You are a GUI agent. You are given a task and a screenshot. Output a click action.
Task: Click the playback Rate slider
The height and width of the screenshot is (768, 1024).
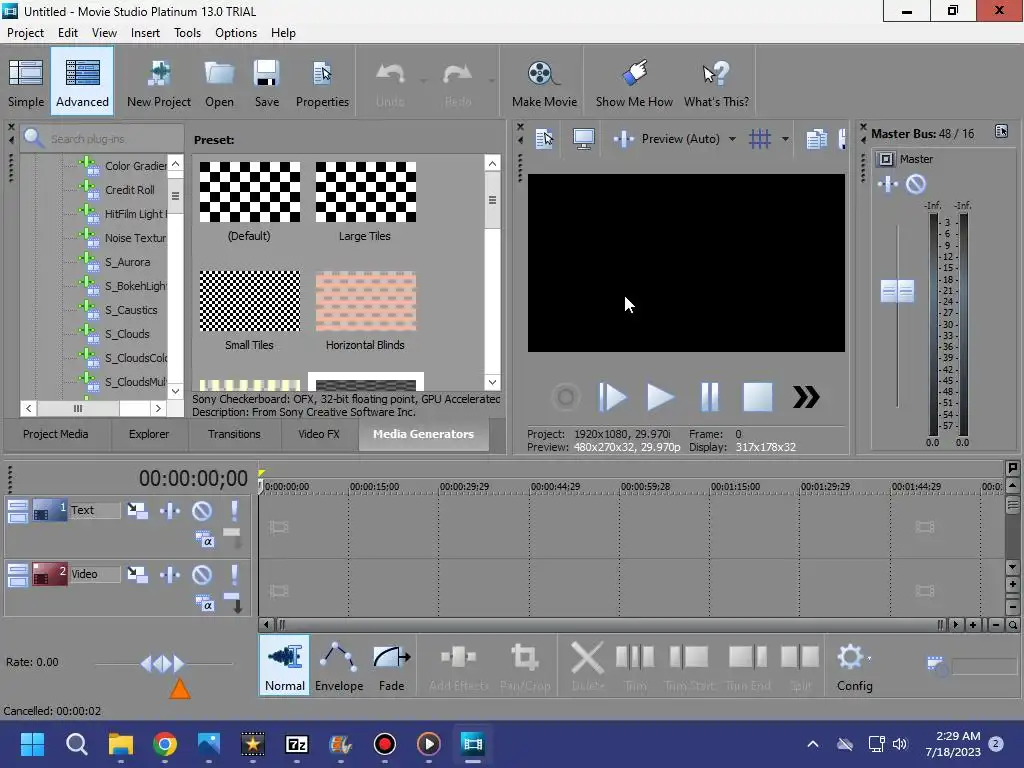[x=162, y=664]
